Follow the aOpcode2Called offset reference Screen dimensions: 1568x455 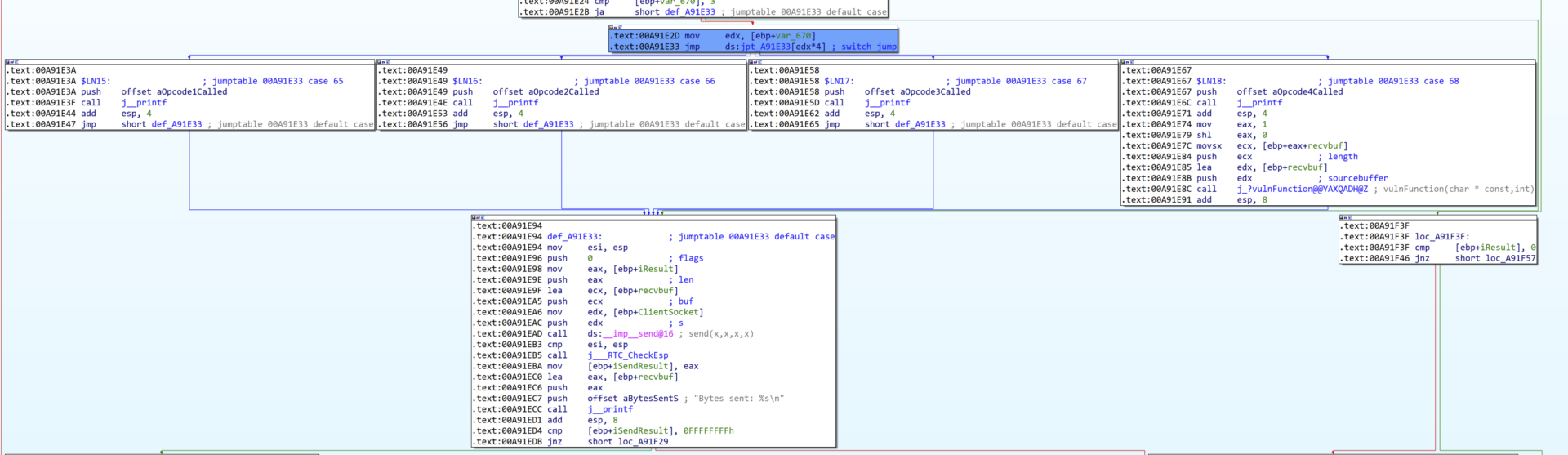click(x=546, y=92)
